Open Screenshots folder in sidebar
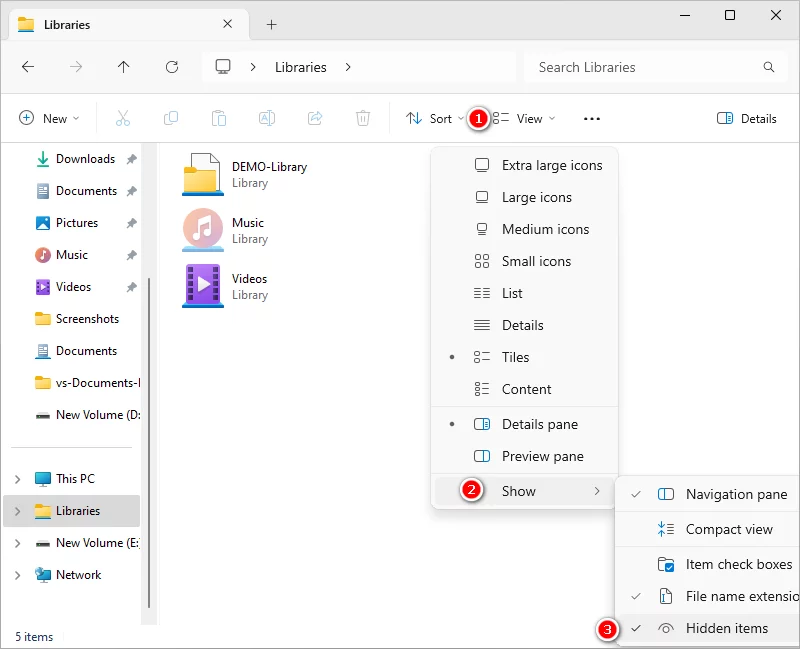 tap(87, 319)
